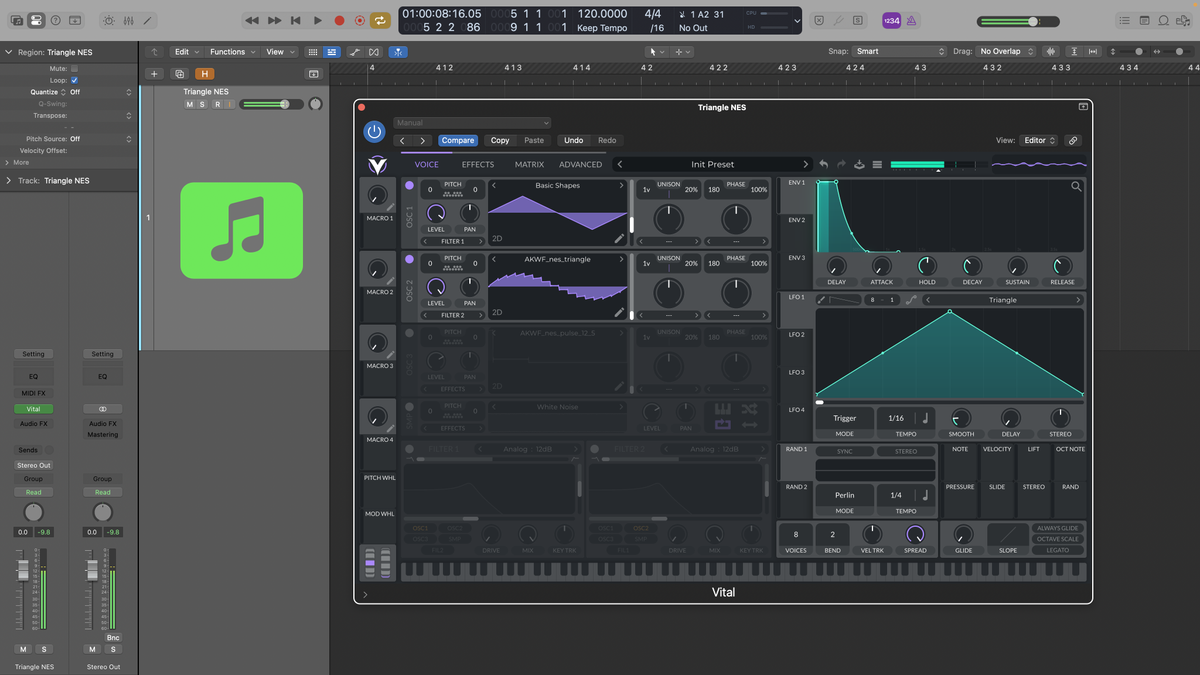This screenshot has width=1200, height=675.
Task: Switch to Vital's MATRIX tab
Action: pyautogui.click(x=528, y=164)
